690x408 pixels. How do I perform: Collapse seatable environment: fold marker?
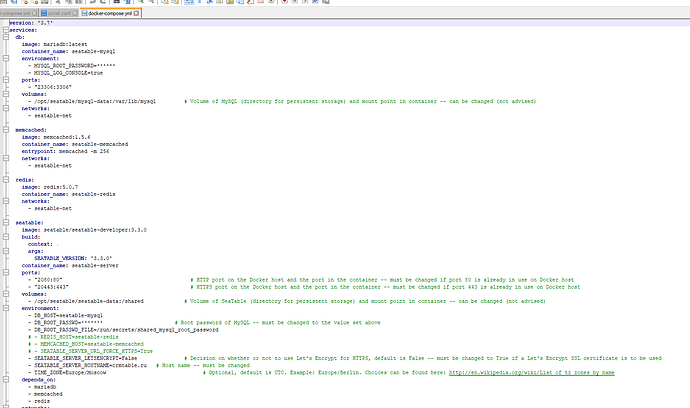6,308
